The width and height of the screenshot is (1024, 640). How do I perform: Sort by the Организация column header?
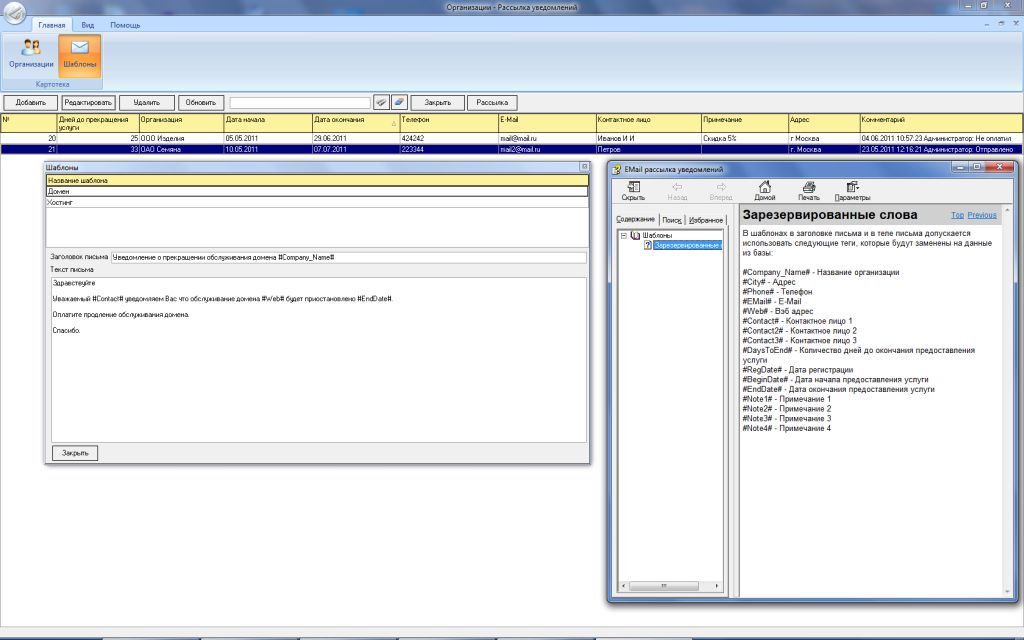[182, 123]
